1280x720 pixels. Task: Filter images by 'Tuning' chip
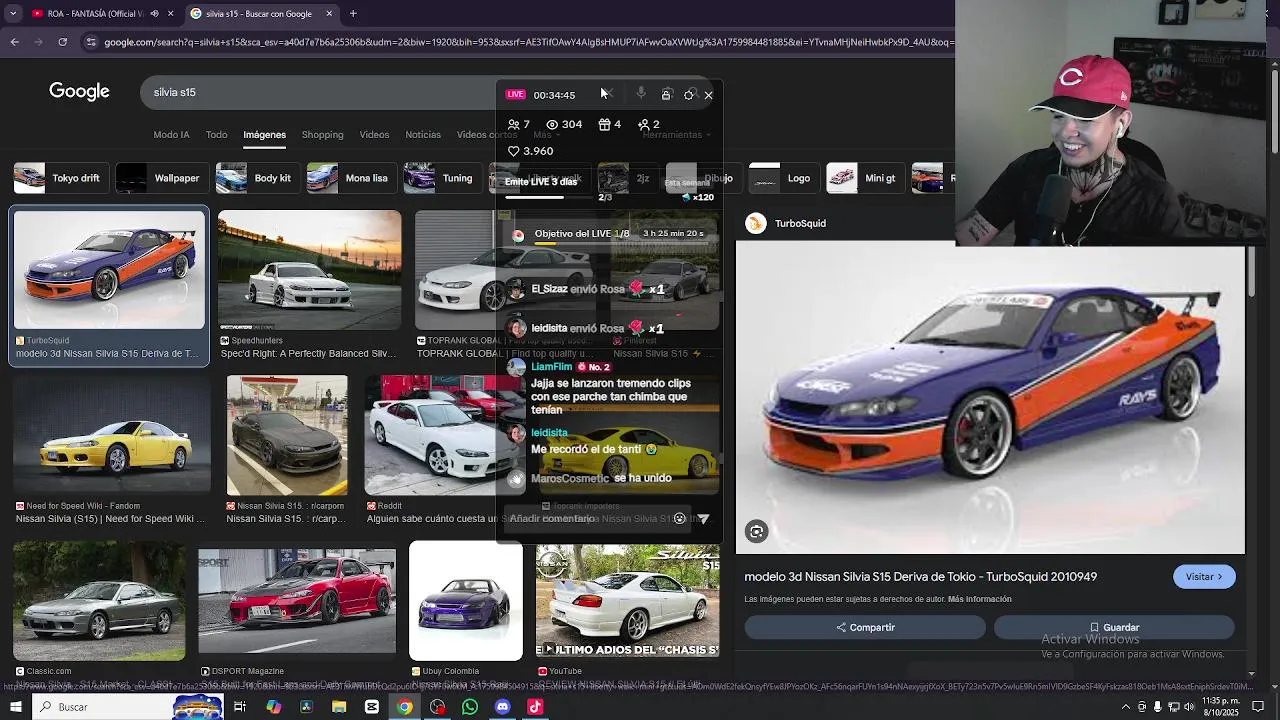click(440, 178)
